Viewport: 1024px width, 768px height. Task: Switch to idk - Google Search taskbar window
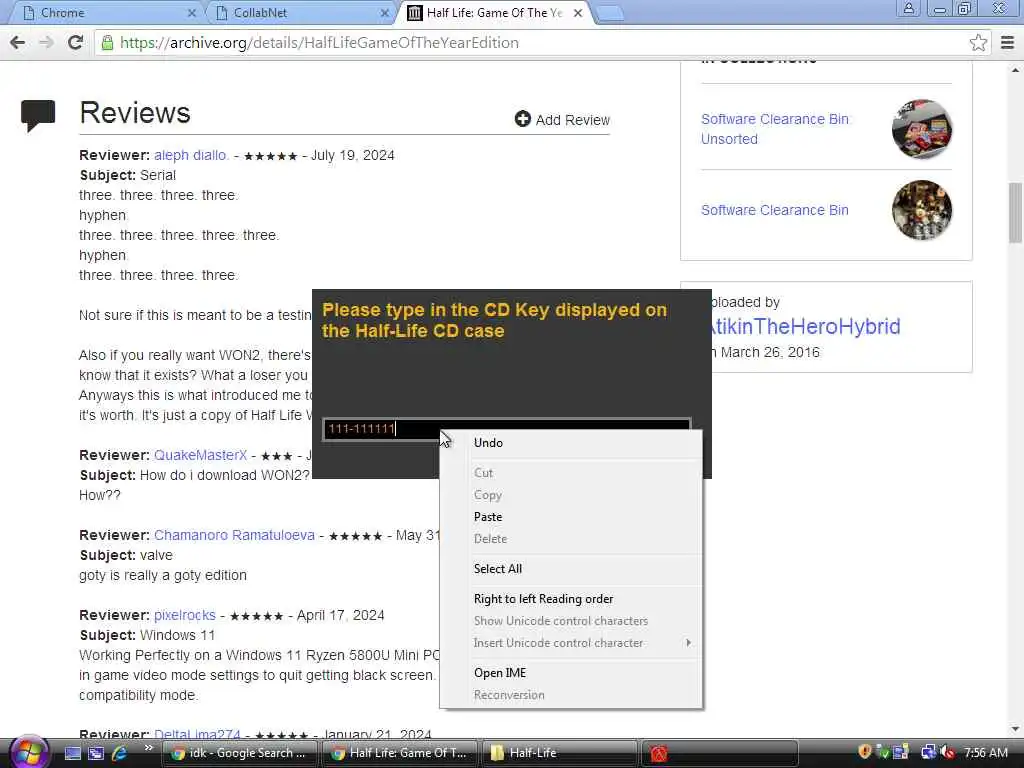pyautogui.click(x=239, y=753)
